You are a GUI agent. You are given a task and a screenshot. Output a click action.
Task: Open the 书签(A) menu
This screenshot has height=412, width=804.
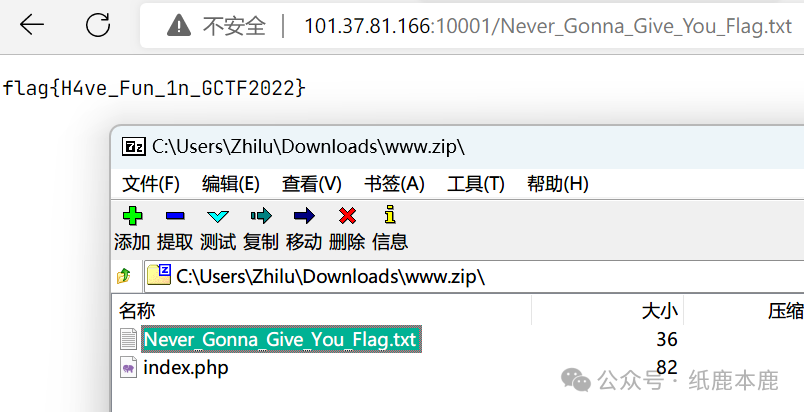click(x=394, y=183)
